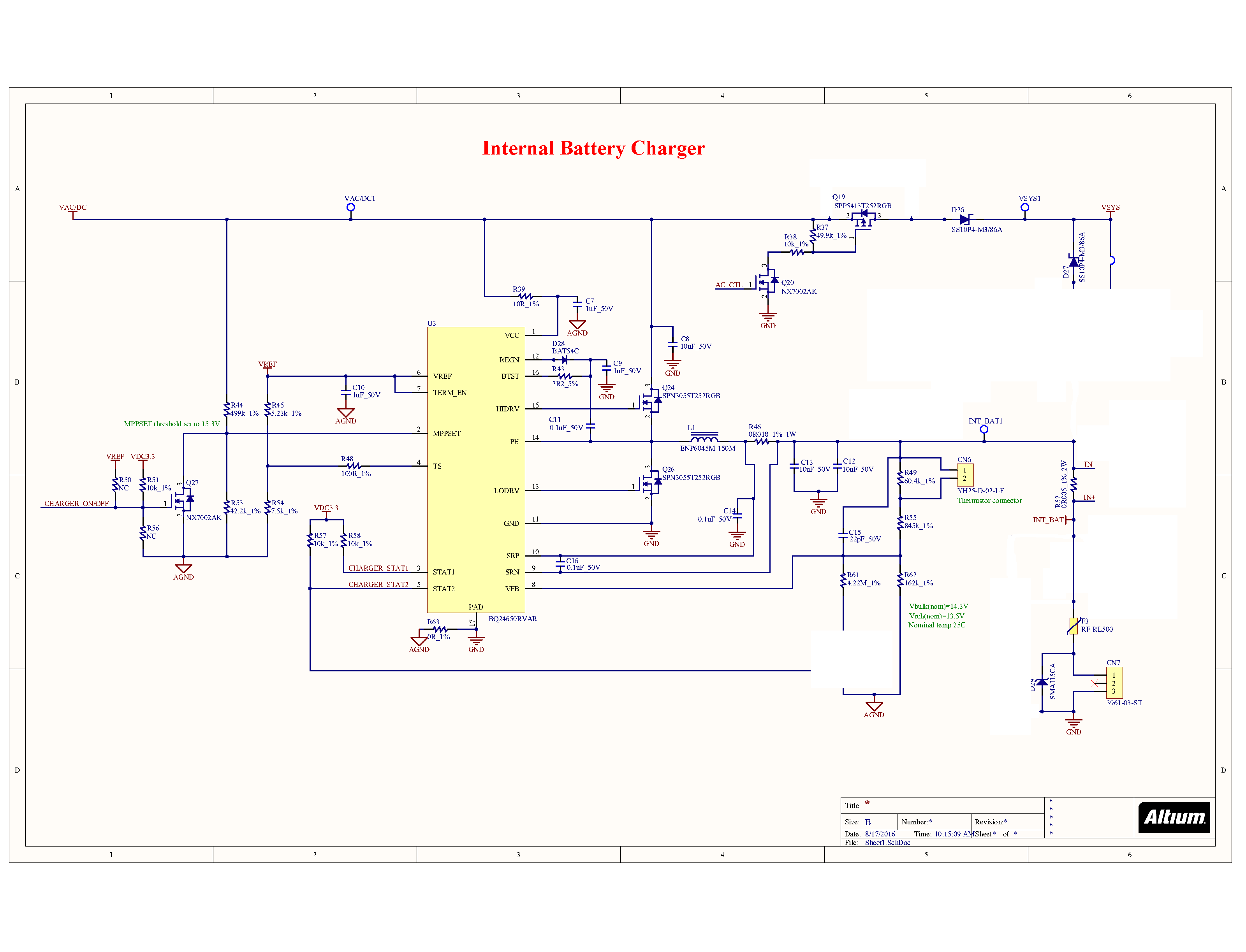Click the time '10:15:09 AM' in title block
The height and width of the screenshot is (952, 1246).
pos(954,834)
